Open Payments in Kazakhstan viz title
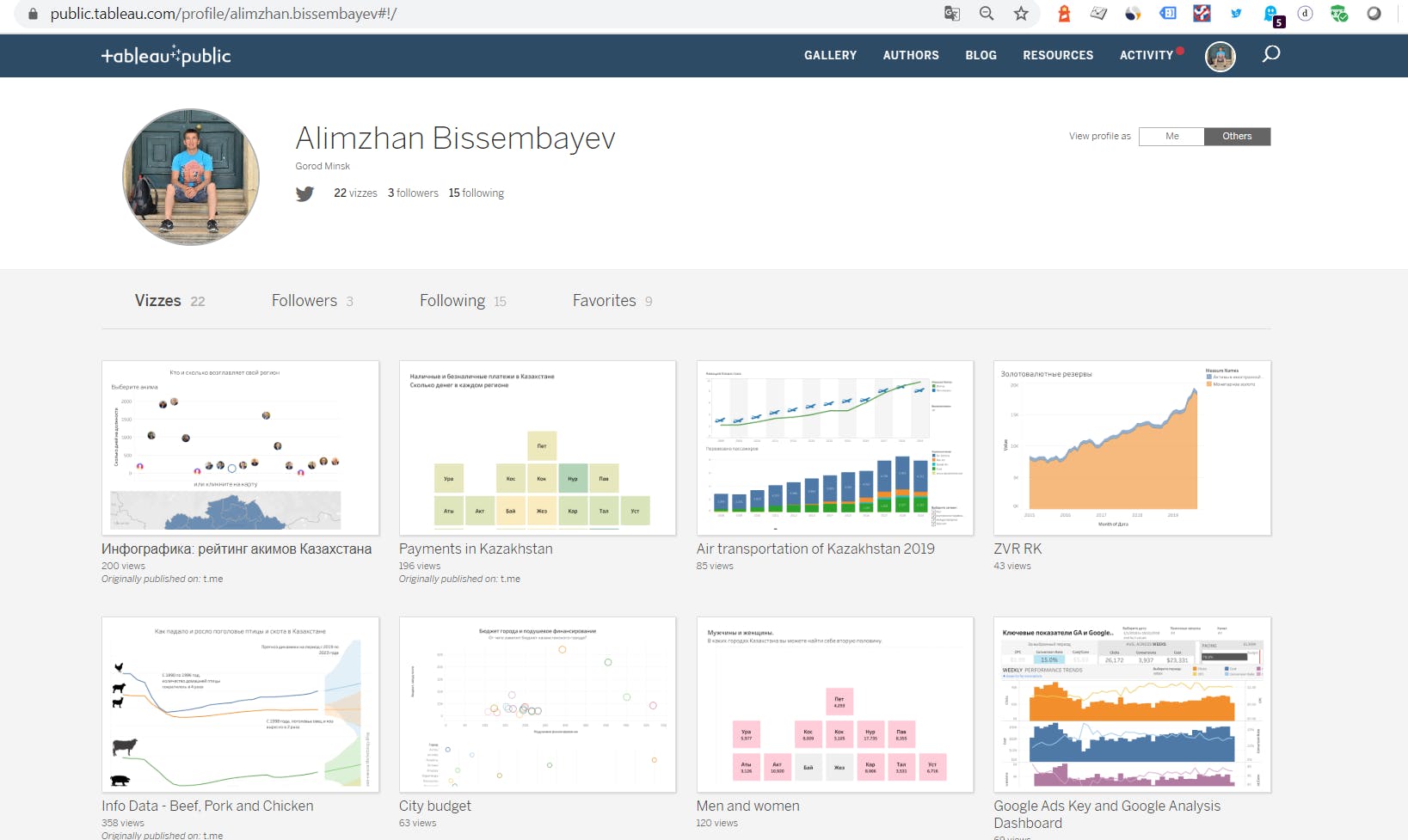 pos(476,549)
